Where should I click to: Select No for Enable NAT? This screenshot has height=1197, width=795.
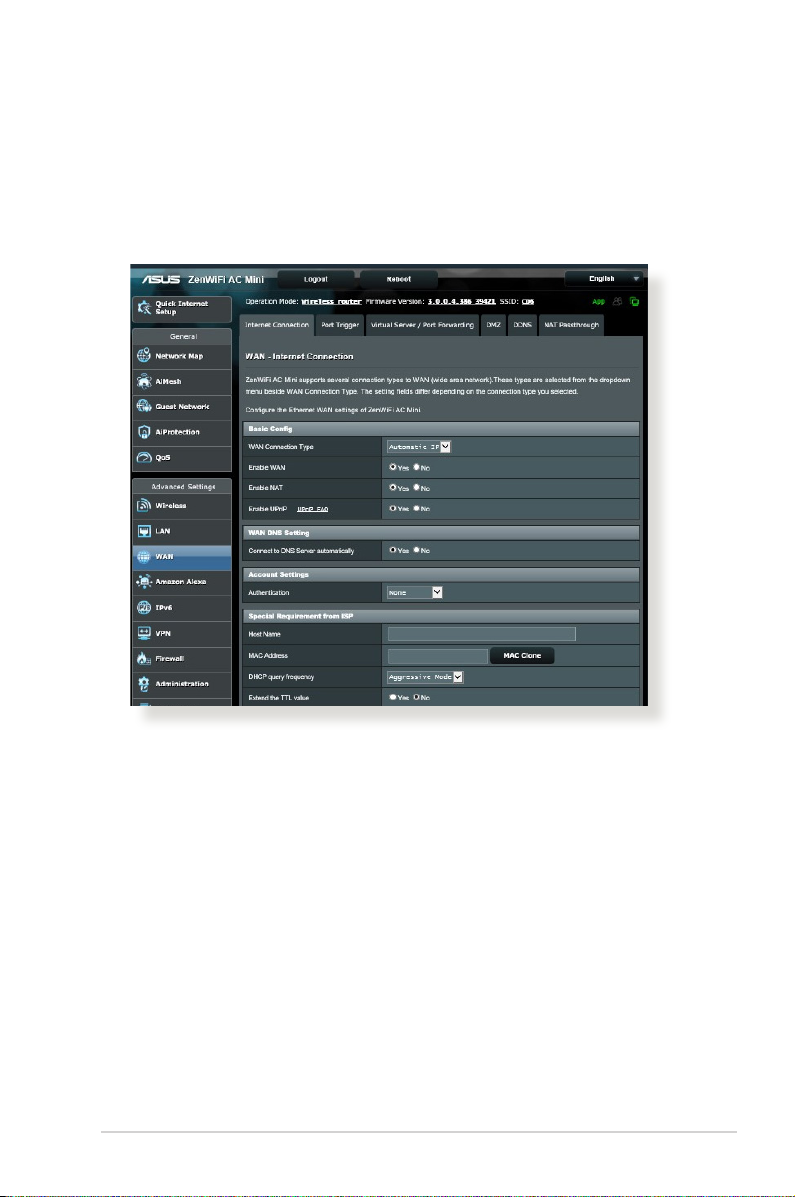(x=417, y=488)
